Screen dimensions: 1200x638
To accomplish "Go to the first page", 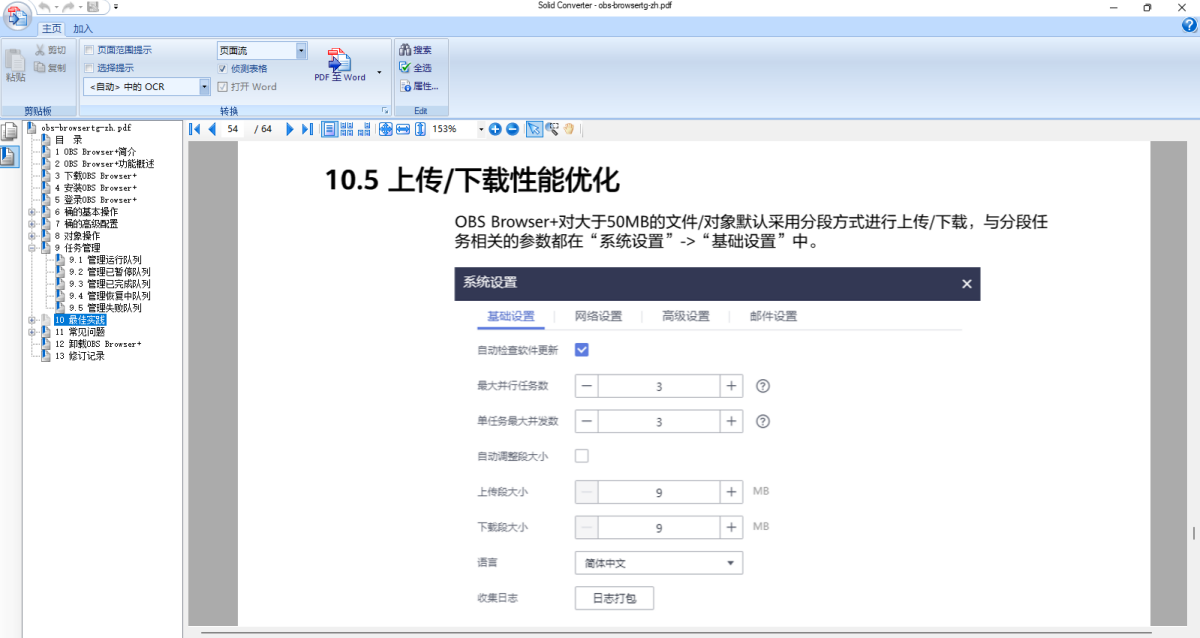I will pyautogui.click(x=195, y=129).
